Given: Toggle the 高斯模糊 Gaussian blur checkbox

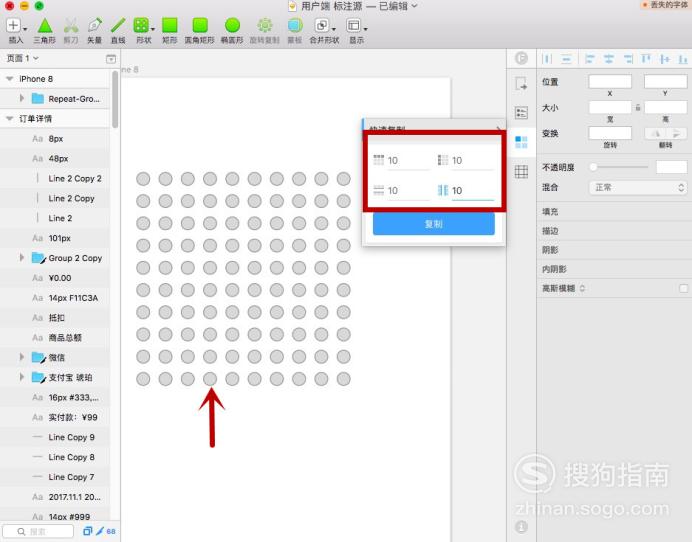Looking at the screenshot, I should (x=683, y=288).
